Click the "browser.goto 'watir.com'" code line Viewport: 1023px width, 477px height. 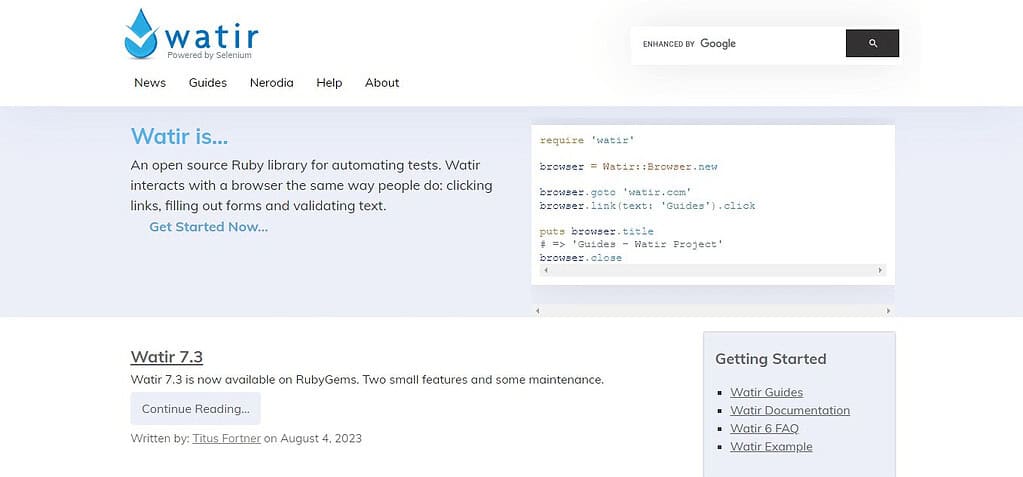615,192
